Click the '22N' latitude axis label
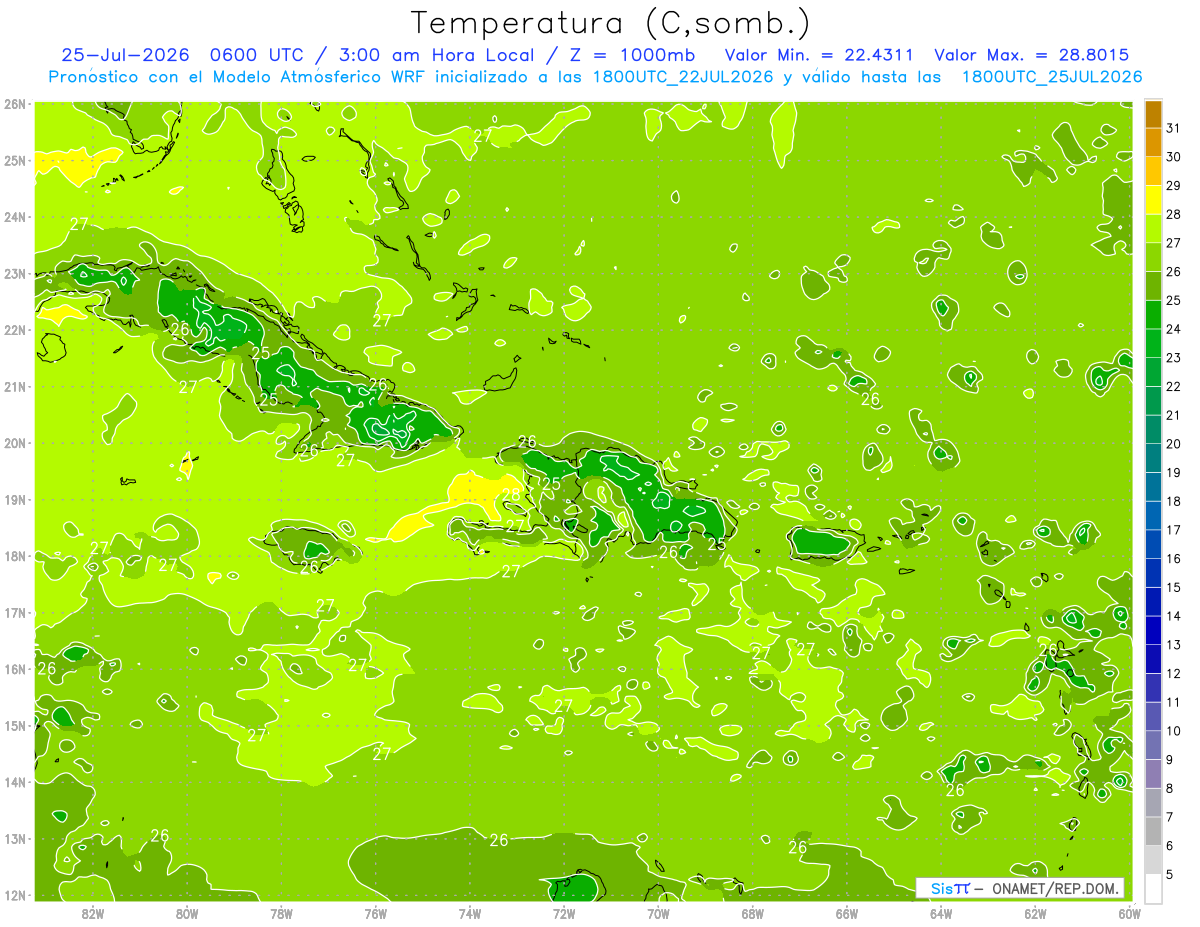The image size is (1200, 927). coord(15,330)
